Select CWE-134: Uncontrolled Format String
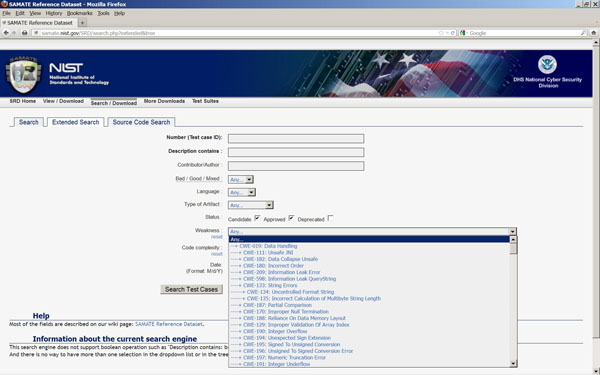This screenshot has height=375, width=600. [369, 292]
